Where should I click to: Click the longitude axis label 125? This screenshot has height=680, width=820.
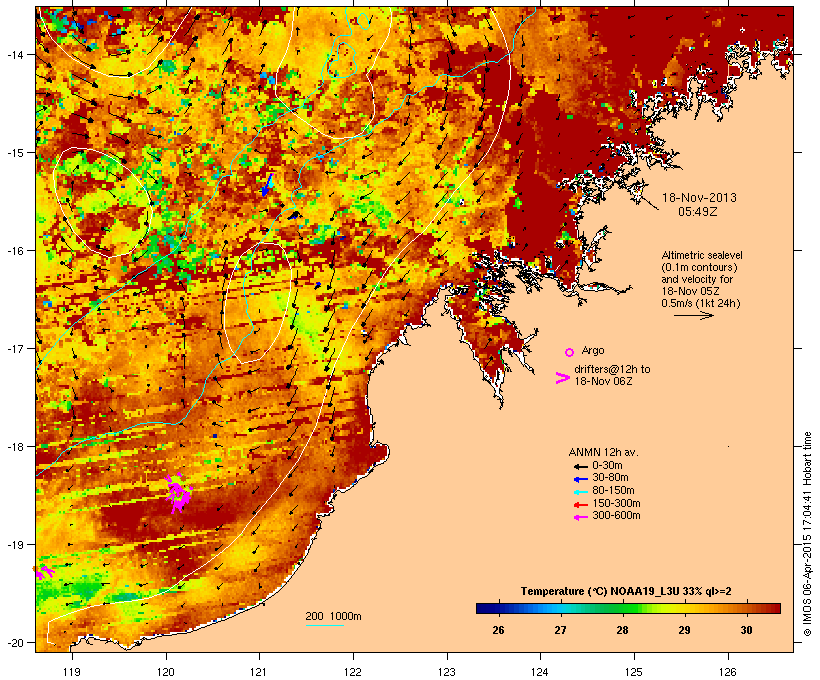pos(634,672)
